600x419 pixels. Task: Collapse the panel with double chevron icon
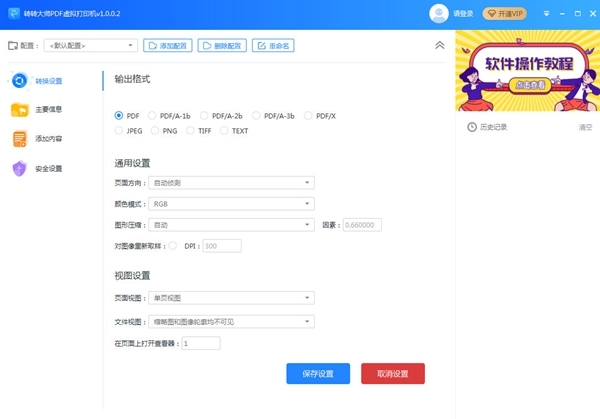tap(440, 45)
